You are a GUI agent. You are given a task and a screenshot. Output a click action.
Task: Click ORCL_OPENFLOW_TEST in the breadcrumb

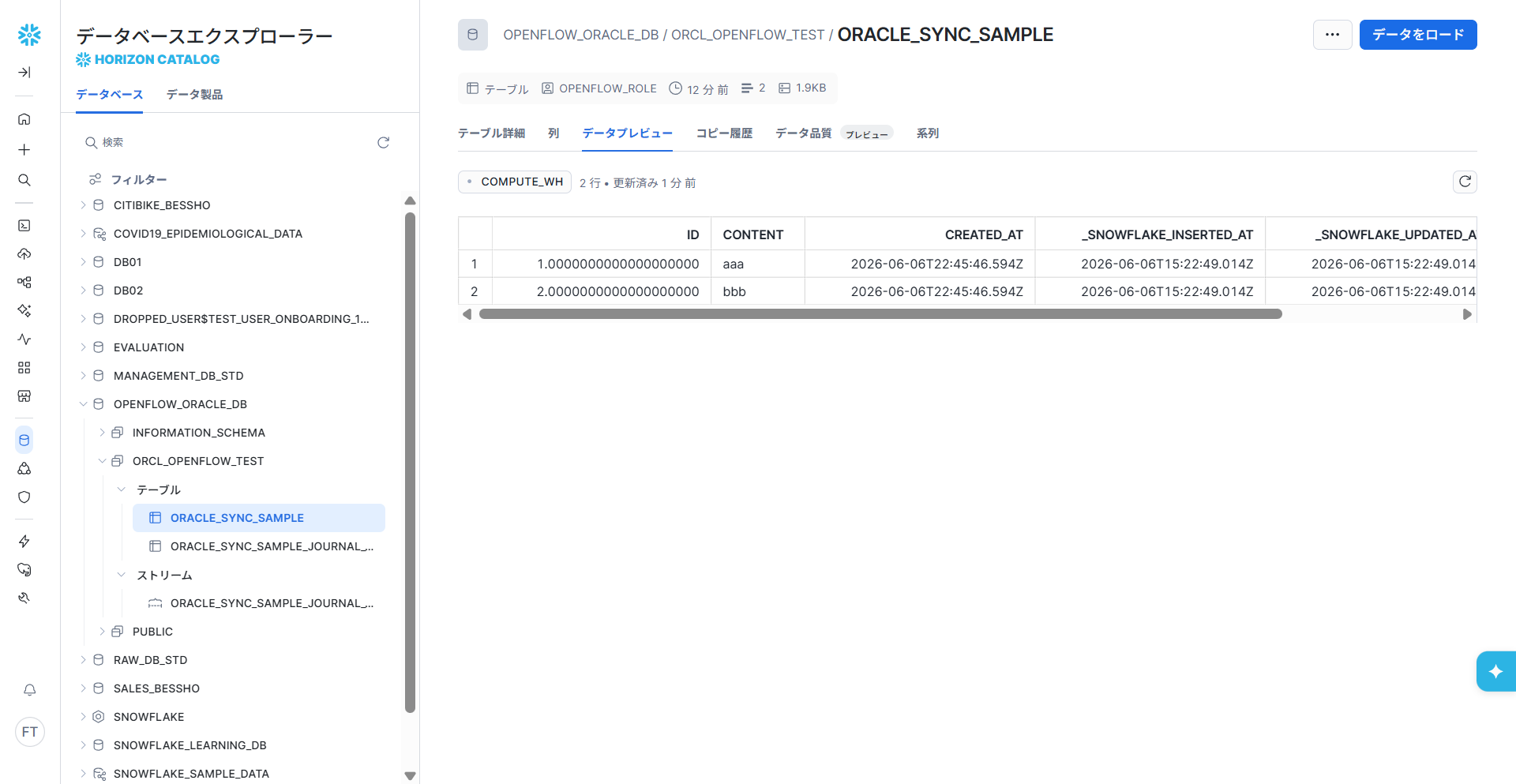tap(748, 35)
